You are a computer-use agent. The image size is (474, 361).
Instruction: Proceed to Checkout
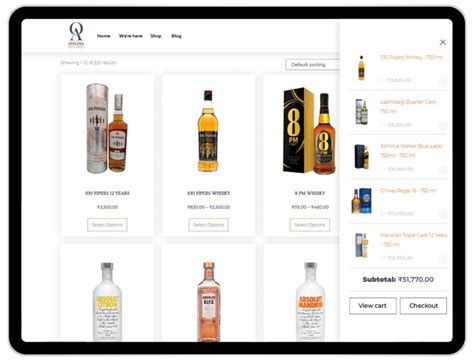(423, 306)
